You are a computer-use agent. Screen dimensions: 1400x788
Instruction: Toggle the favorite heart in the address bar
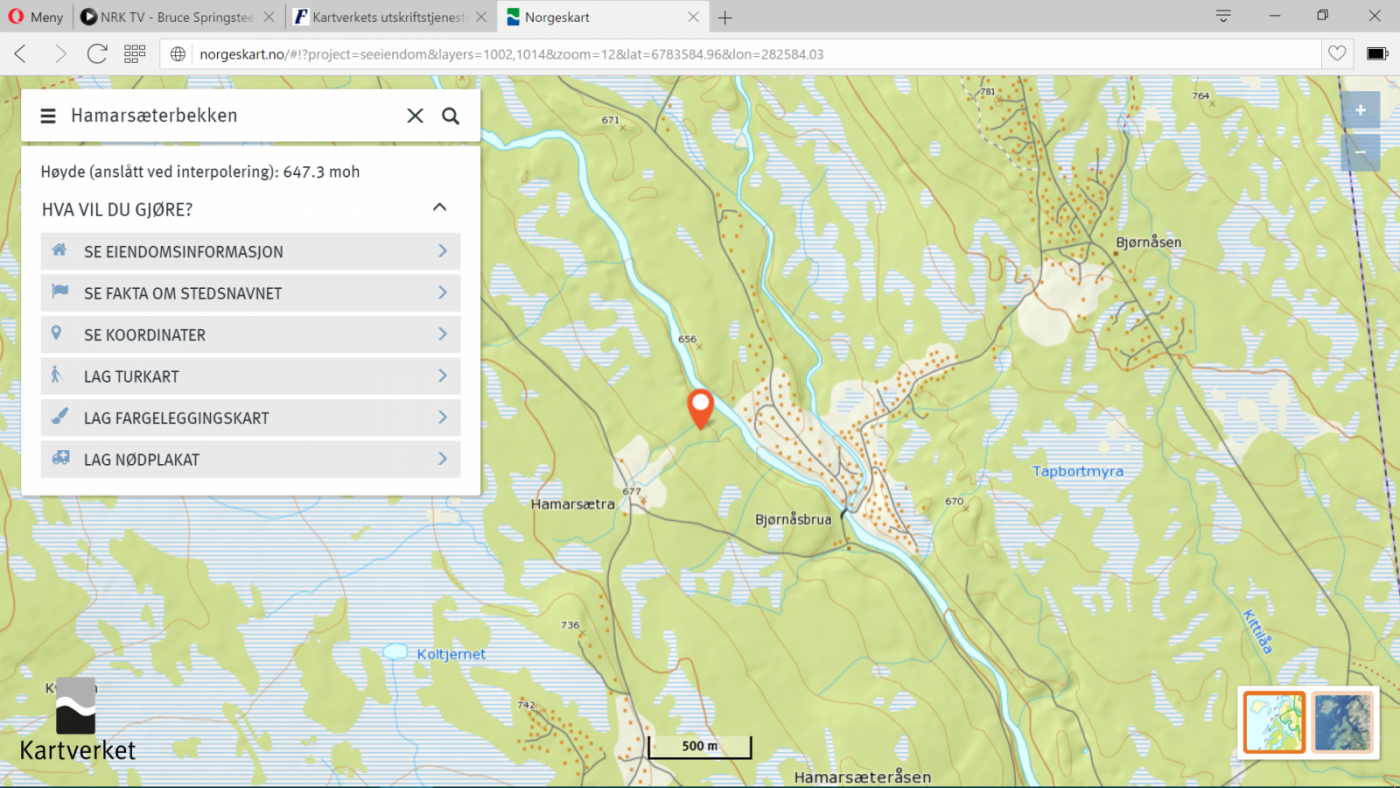point(1337,54)
